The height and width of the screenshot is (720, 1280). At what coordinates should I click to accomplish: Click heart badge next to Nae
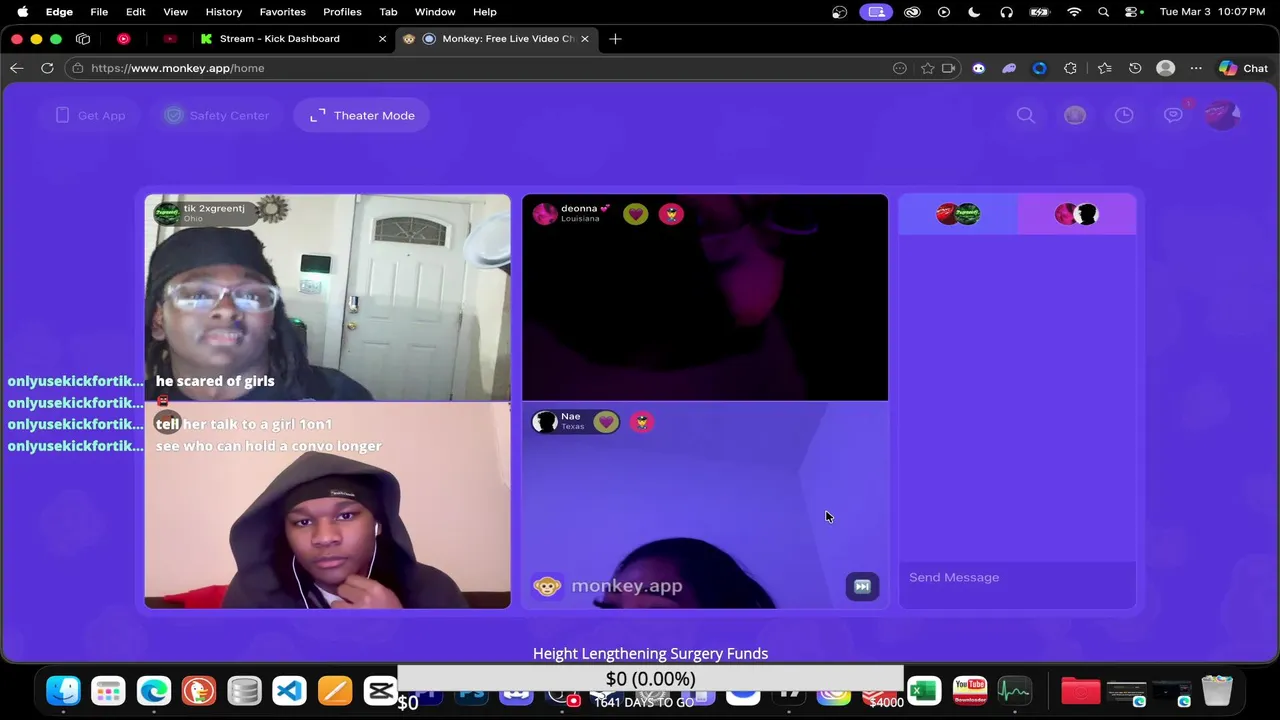606,422
